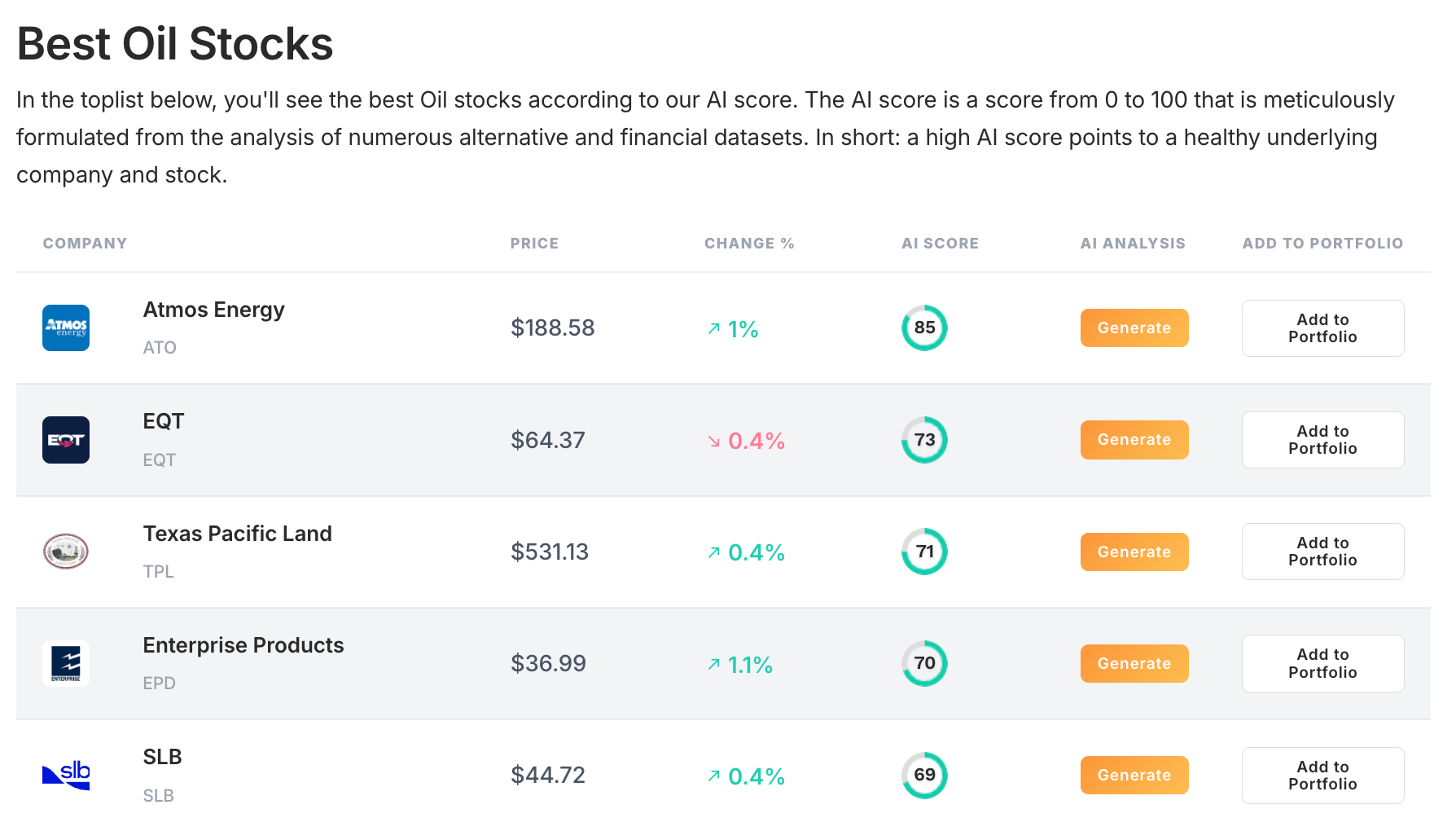Click the SLB AI score 69 ring
Image resolution: width=1456 pixels, height=831 pixels.
pyautogui.click(x=924, y=775)
